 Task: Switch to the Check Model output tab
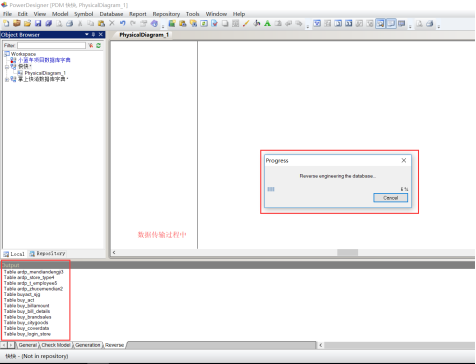point(56,345)
